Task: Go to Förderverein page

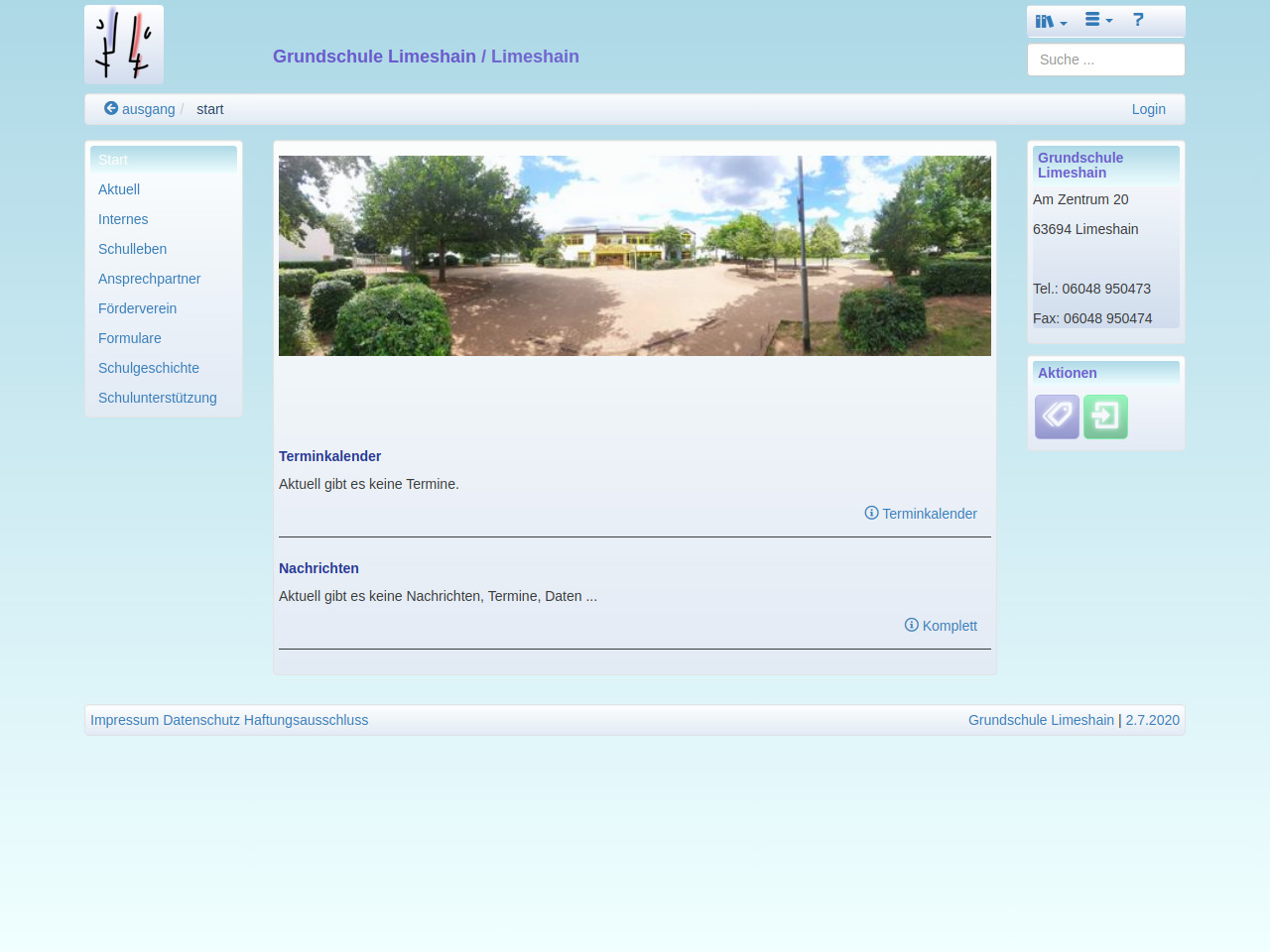Action: pyautogui.click(x=137, y=308)
